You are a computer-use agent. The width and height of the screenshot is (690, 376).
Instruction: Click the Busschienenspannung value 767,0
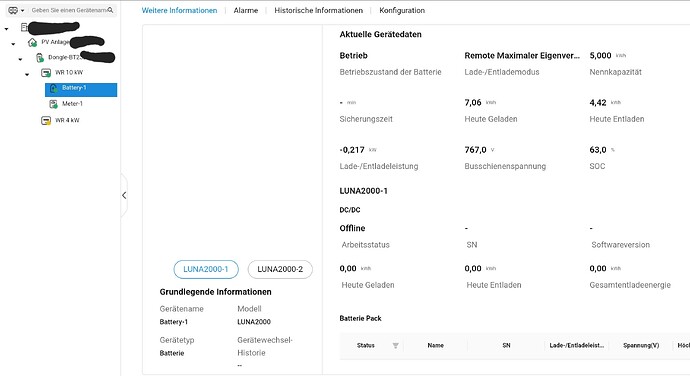pyautogui.click(x=475, y=150)
